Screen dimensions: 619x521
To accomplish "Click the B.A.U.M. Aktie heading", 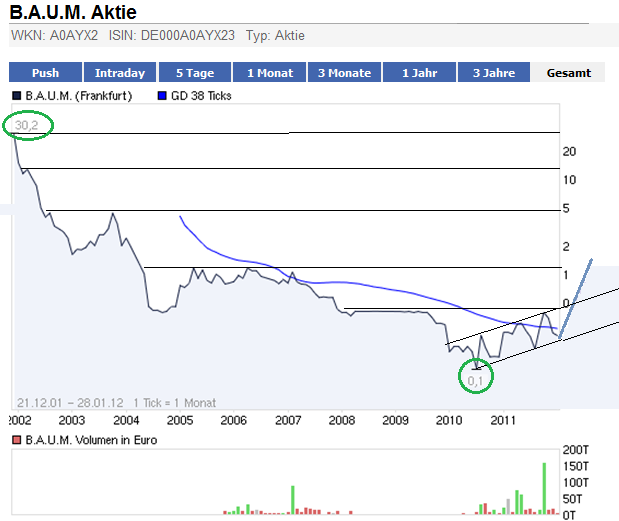I will [74, 13].
